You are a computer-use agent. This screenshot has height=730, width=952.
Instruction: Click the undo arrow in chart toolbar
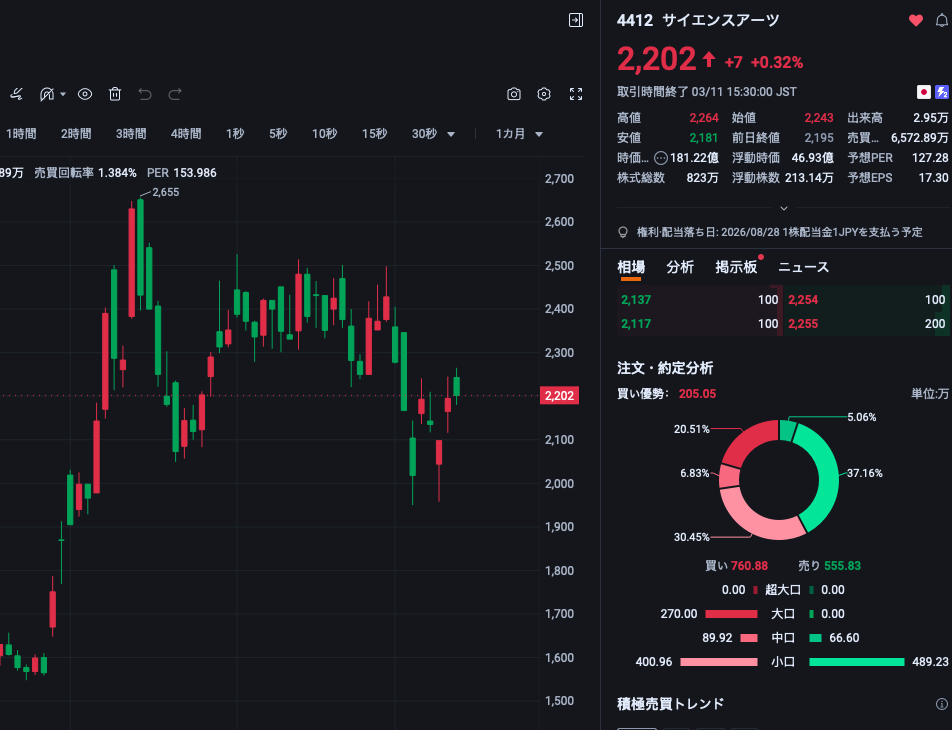[145, 94]
